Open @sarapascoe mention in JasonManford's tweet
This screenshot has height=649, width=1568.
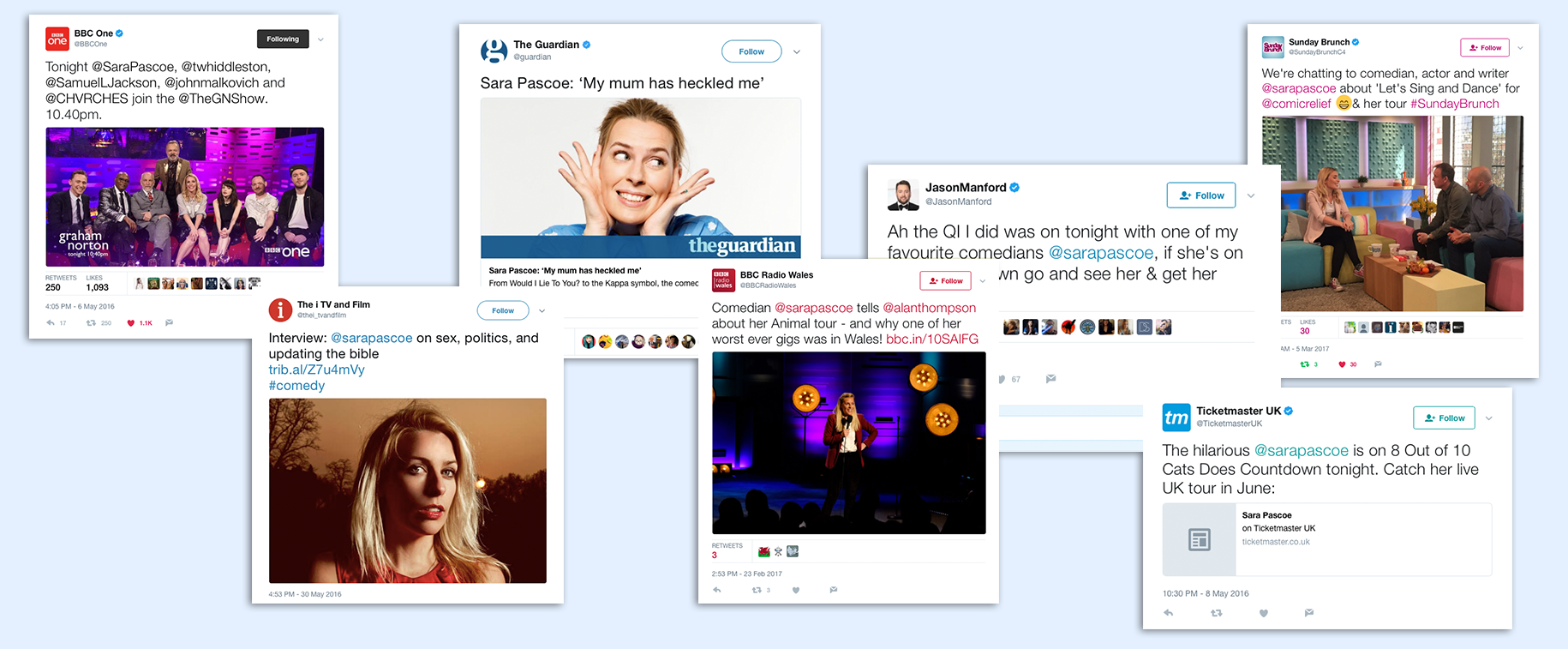(1101, 253)
